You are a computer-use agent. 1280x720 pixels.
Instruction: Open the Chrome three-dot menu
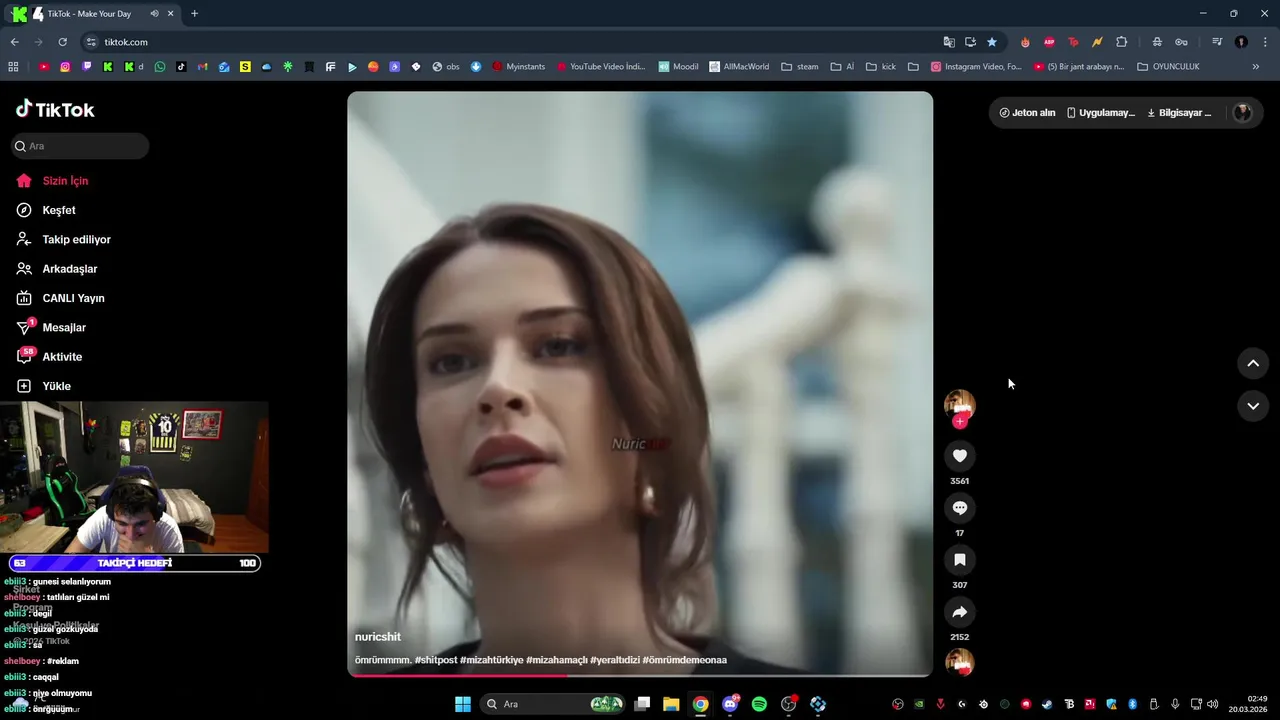point(1263,42)
